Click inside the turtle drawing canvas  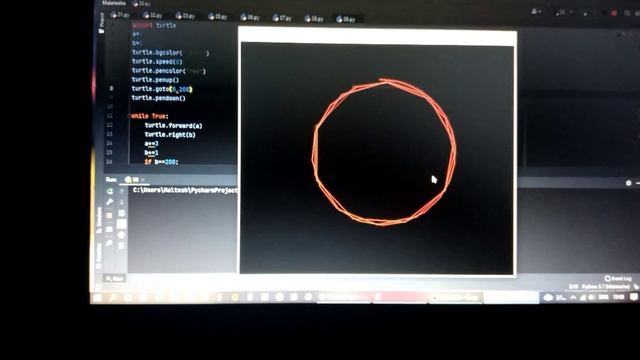tap(377, 159)
